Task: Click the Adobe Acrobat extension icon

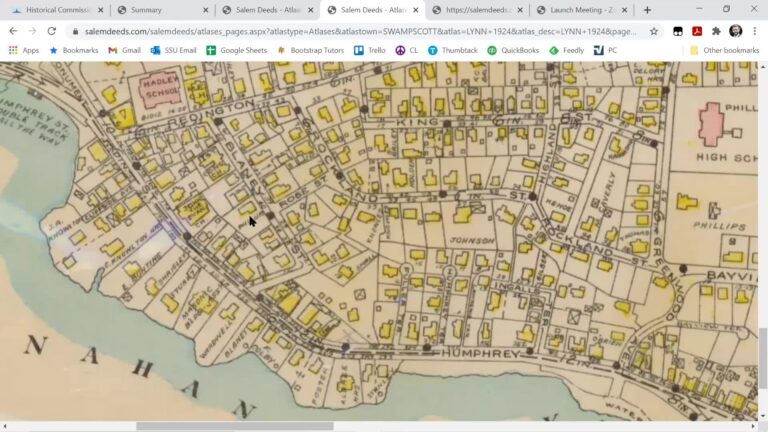Action: 697,31
